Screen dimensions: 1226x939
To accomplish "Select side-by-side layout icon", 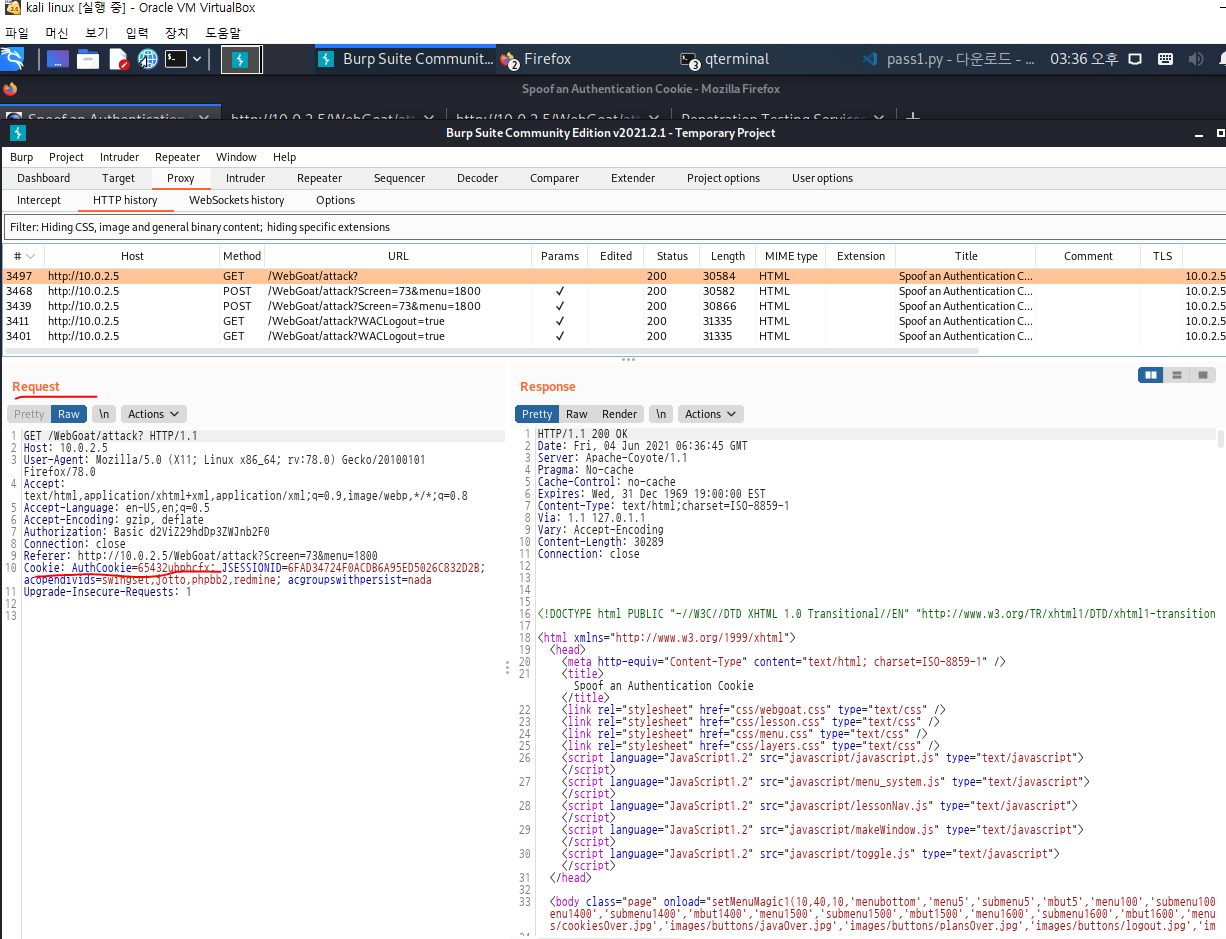I will coord(1151,375).
